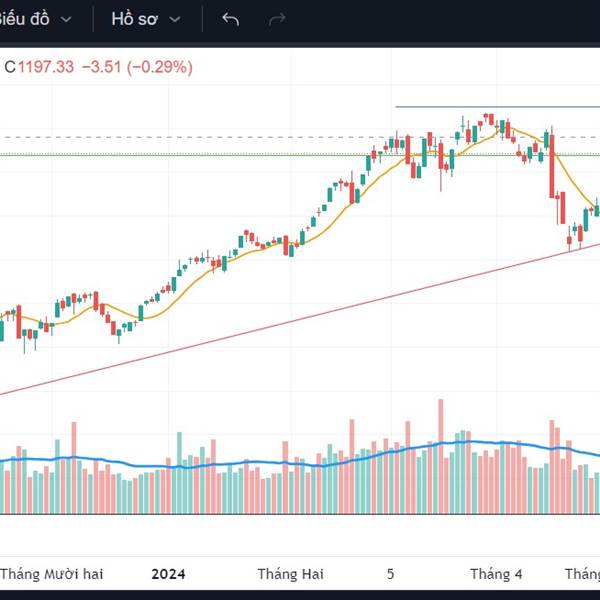
Task: Click the undo arrow icon
Action: point(231,20)
